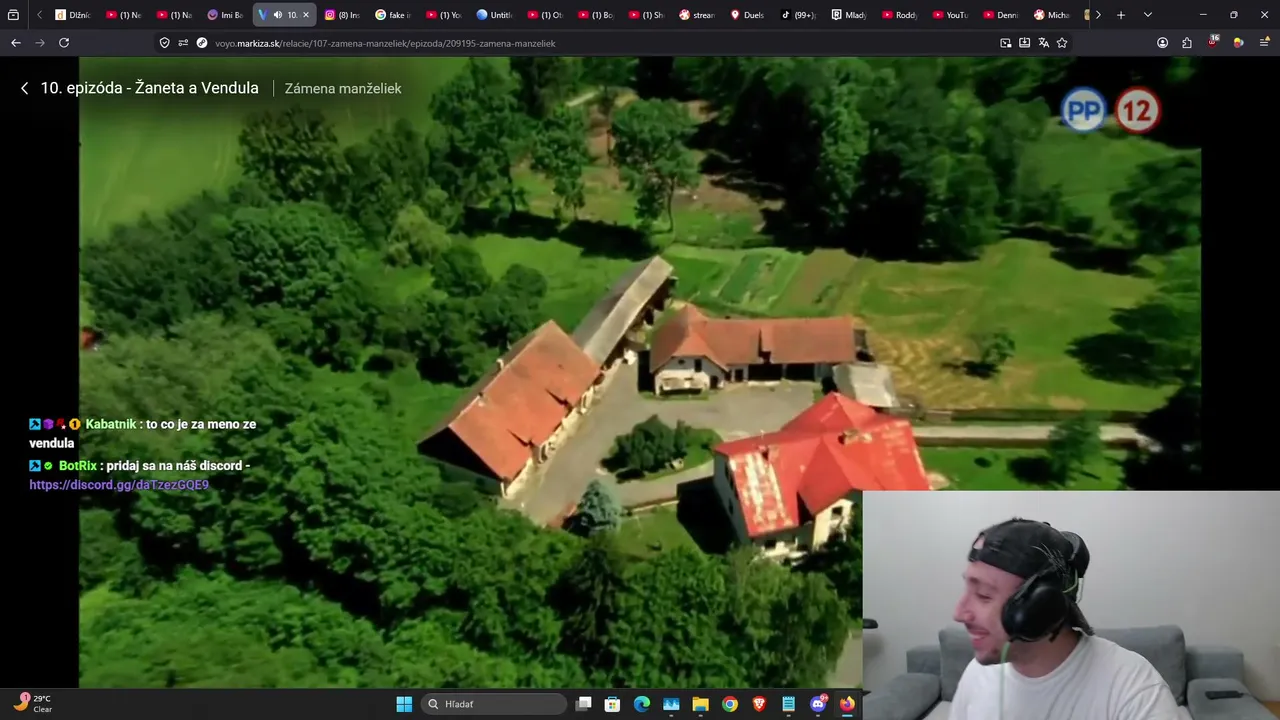Open the Firefox account icon

(x=1162, y=43)
